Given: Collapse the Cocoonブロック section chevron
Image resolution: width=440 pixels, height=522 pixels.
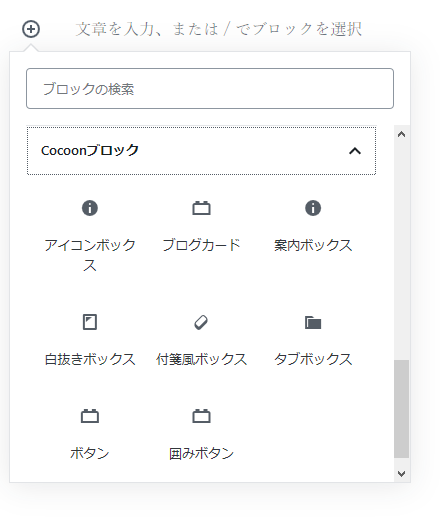Looking at the screenshot, I should (x=355, y=151).
